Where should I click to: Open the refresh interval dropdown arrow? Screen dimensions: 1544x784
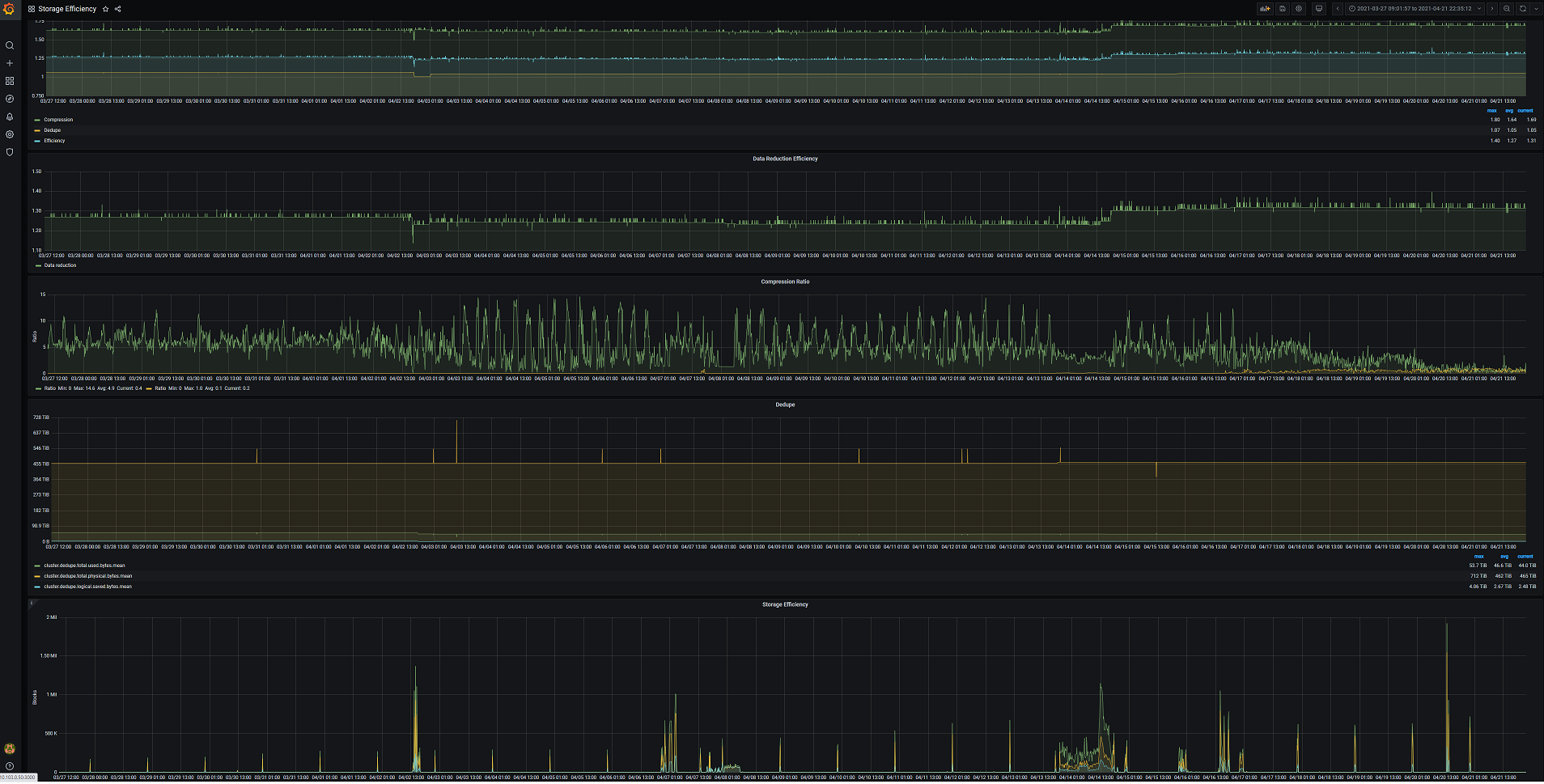1536,9
